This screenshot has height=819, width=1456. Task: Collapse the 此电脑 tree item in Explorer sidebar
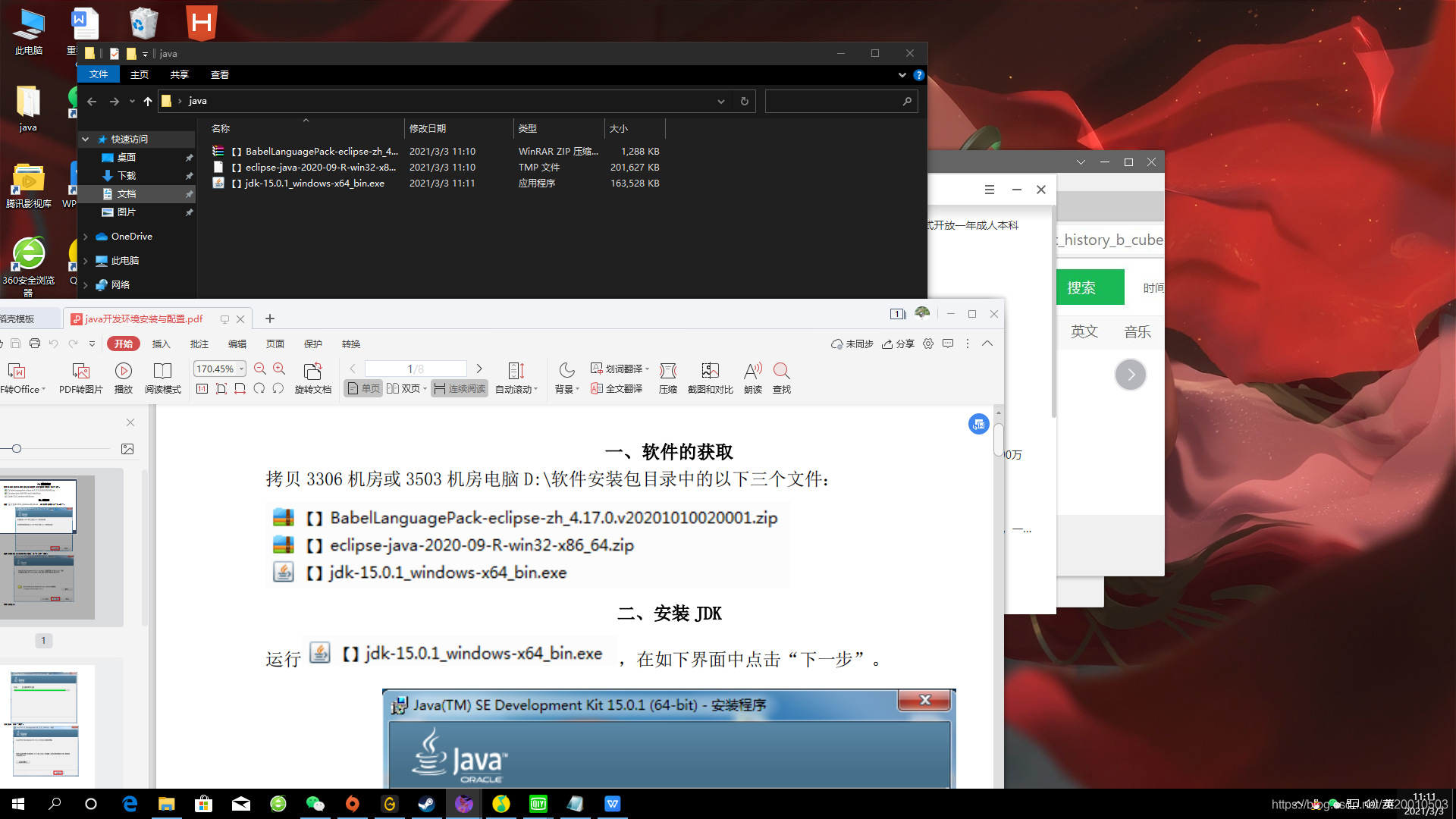(x=86, y=260)
